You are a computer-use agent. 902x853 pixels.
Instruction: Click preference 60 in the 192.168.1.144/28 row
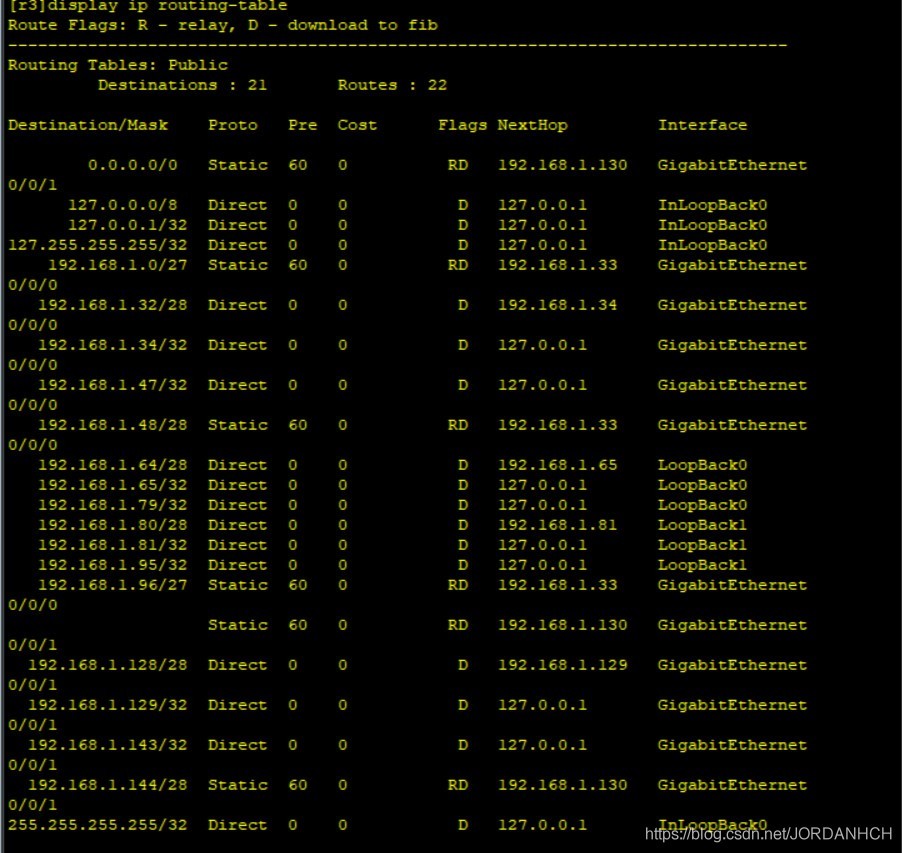point(297,785)
